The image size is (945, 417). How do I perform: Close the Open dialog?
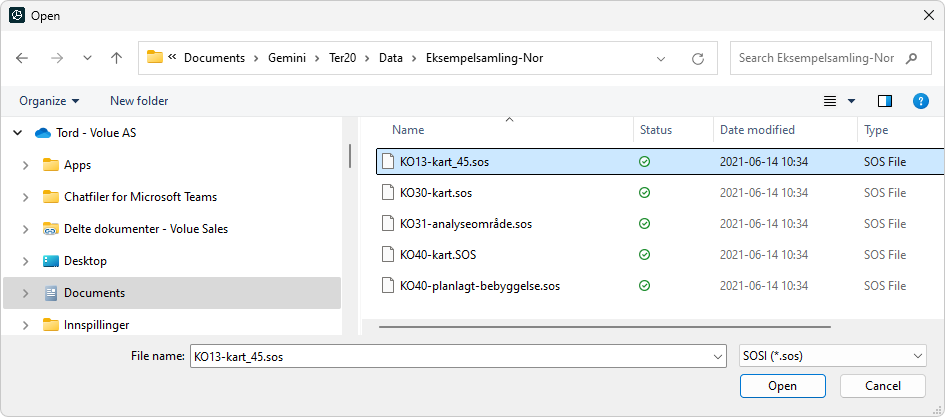[929, 16]
